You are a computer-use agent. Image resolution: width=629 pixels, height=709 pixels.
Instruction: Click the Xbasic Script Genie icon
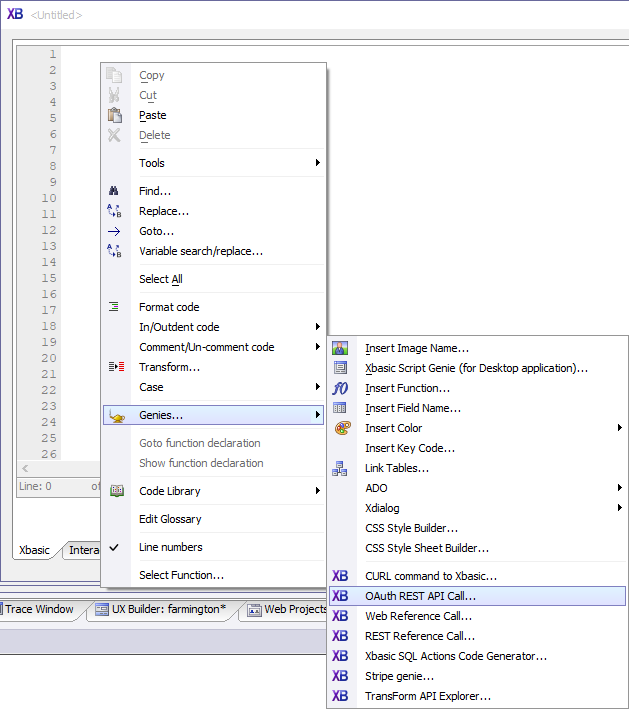click(x=340, y=368)
